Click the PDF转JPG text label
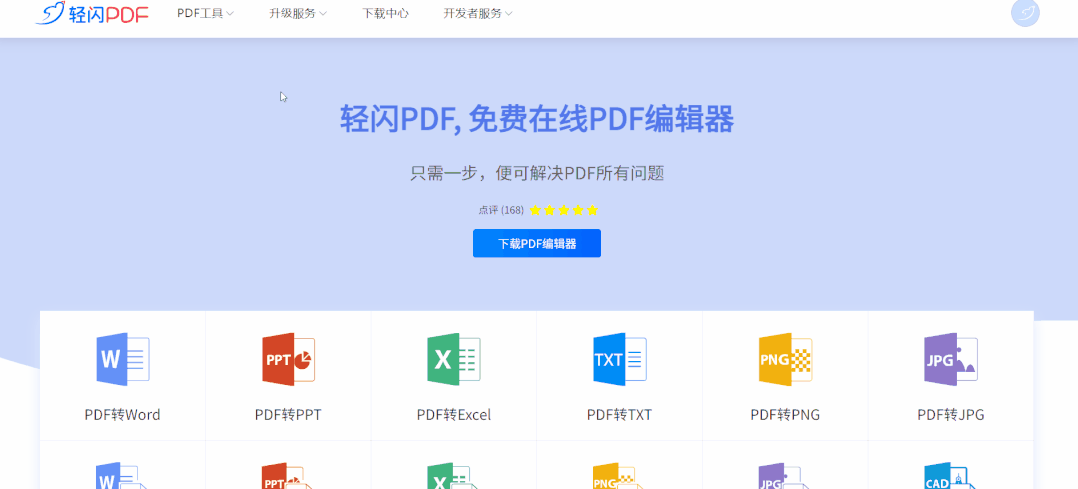 (951, 415)
